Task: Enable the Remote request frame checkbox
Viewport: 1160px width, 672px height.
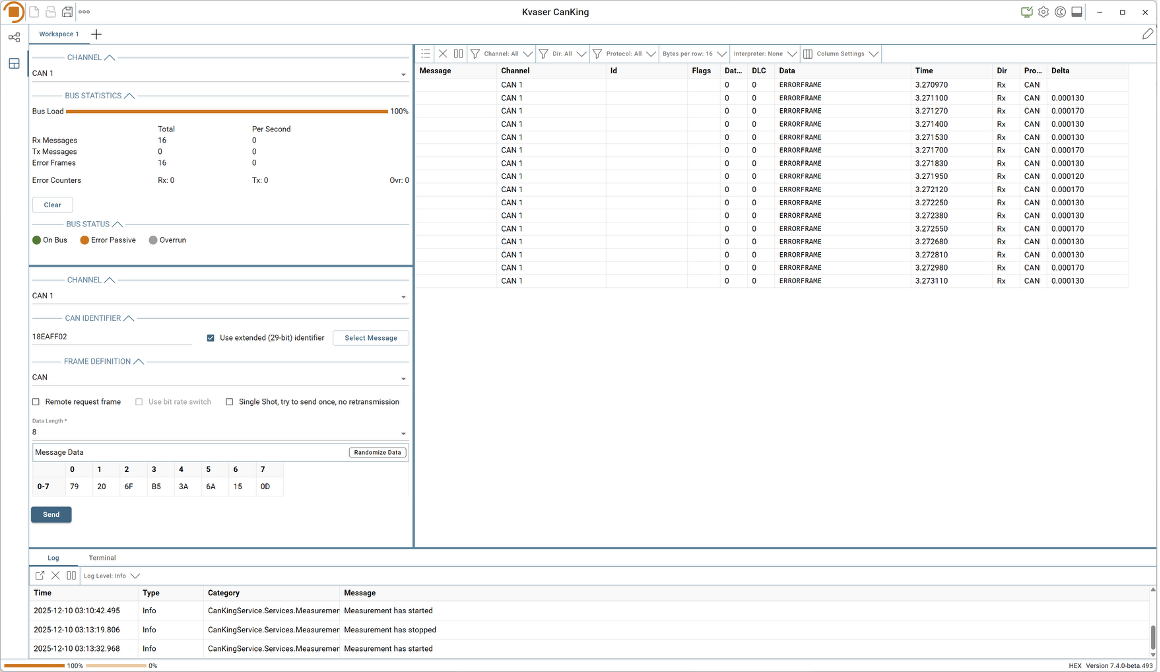Action: pos(37,402)
